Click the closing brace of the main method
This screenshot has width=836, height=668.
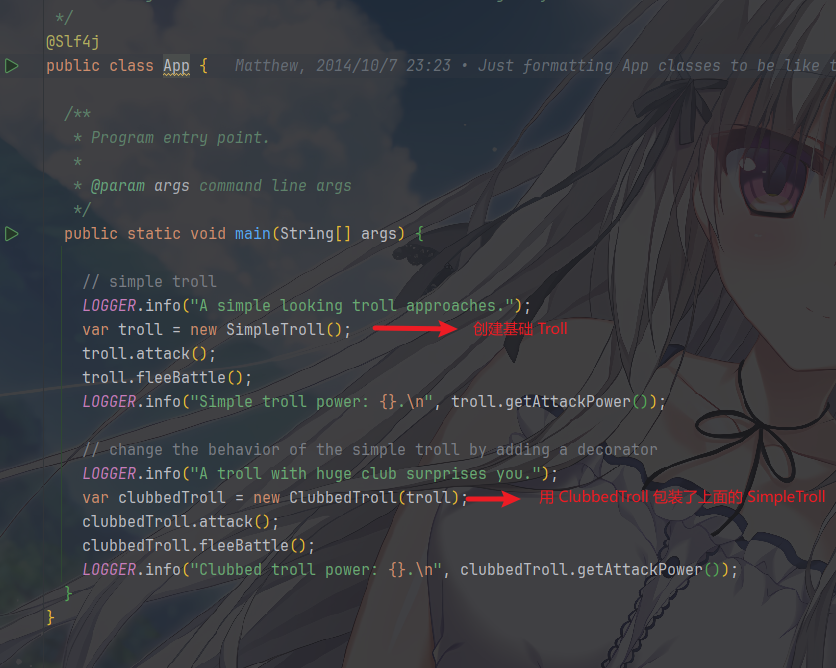[x=68, y=593]
